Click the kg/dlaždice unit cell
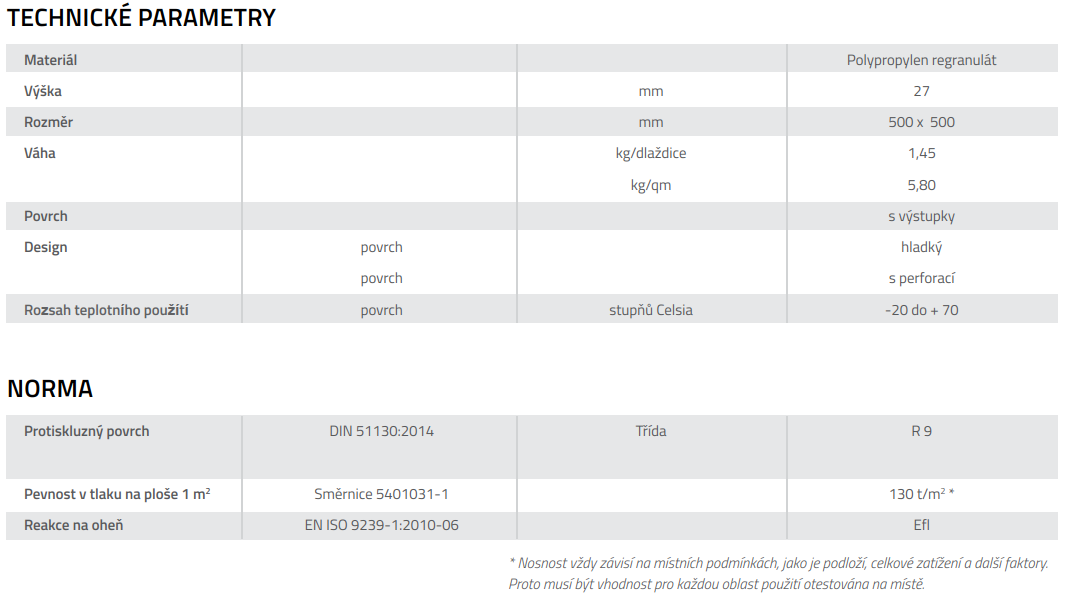The width and height of the screenshot is (1066, 602). point(651,153)
